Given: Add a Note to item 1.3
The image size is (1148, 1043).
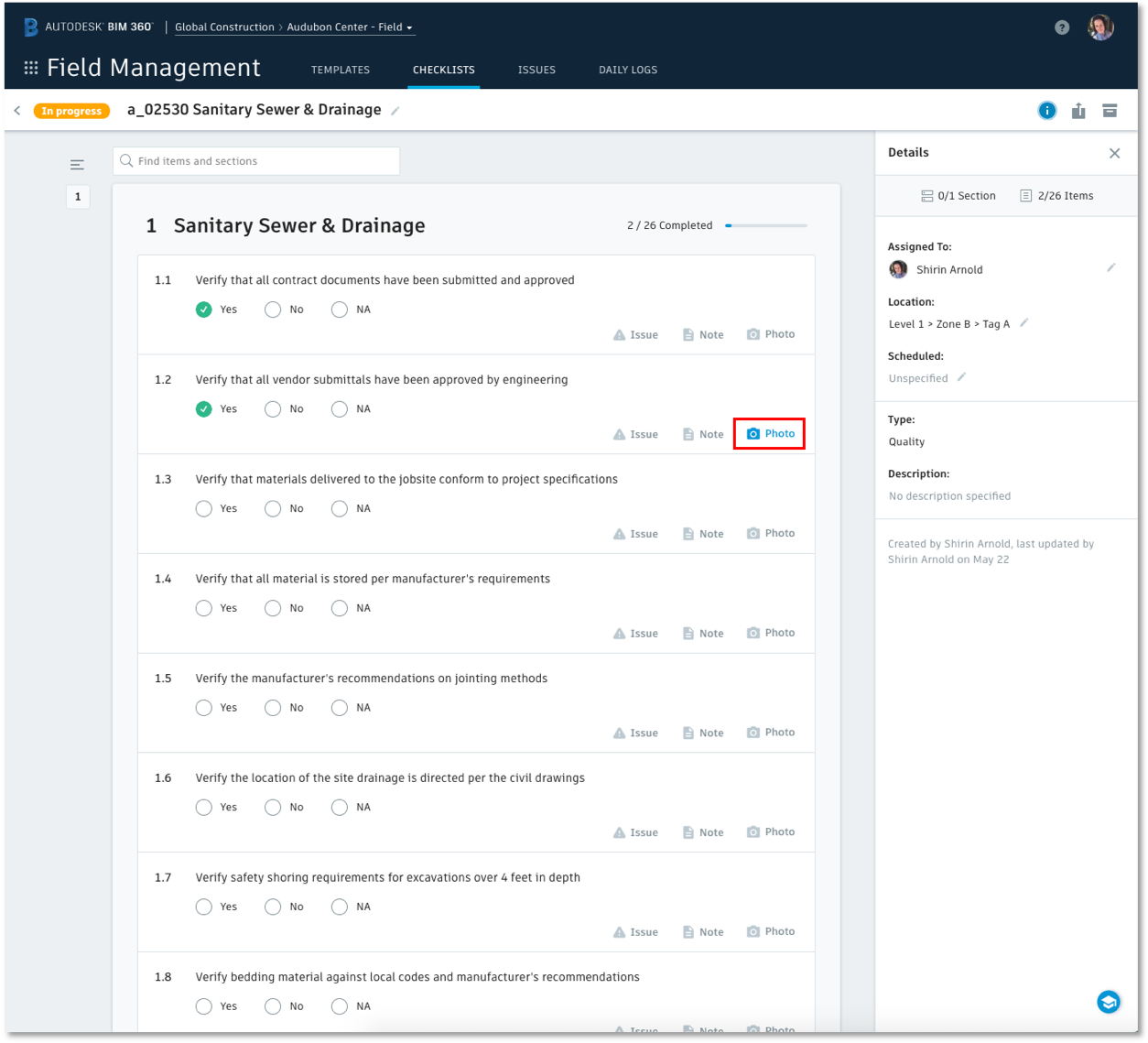Looking at the screenshot, I should (702, 533).
